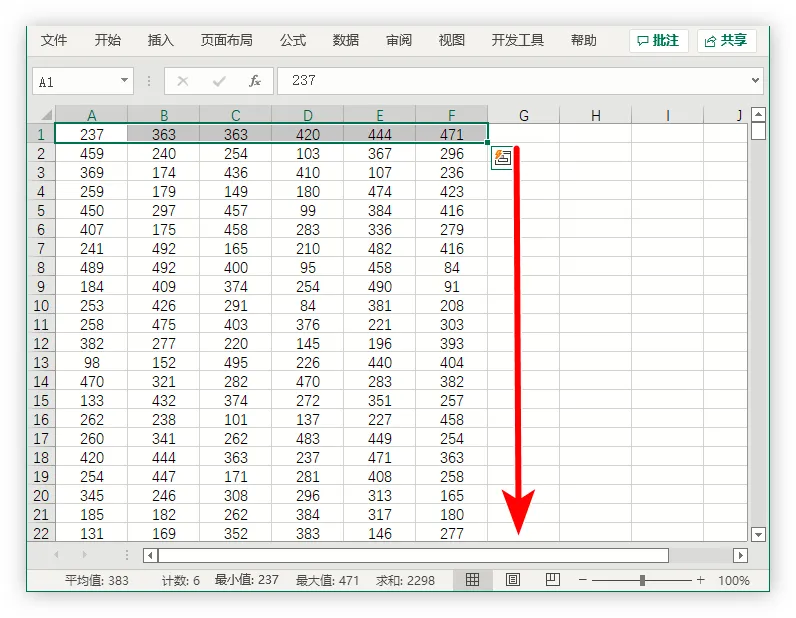This screenshot has height=618, width=796.
Task: Click the 最小值: 237 status entry
Action: coord(247,580)
